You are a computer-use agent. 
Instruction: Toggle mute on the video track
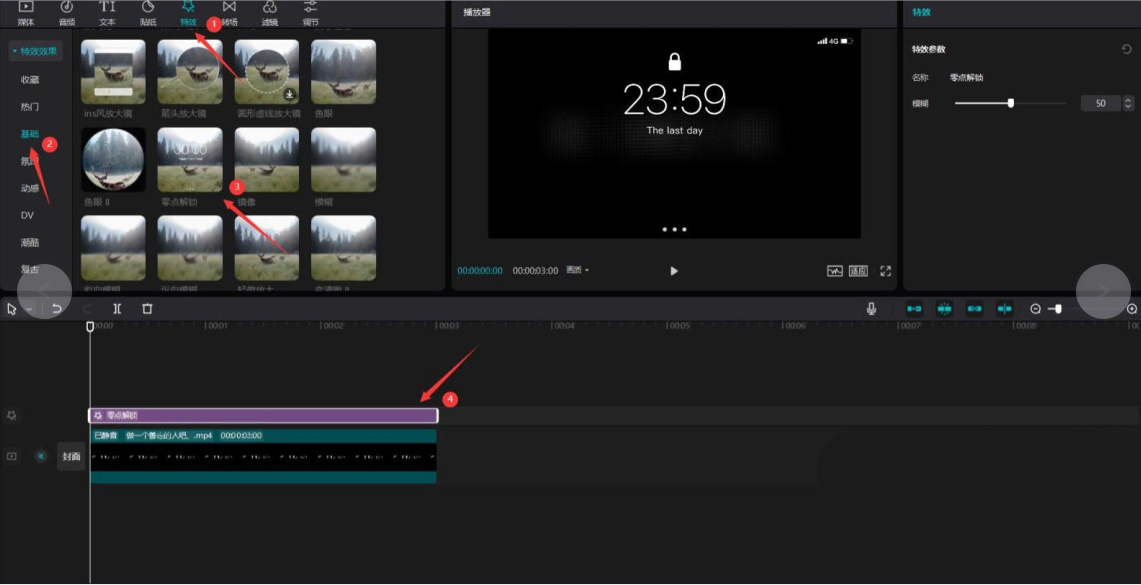[41, 456]
